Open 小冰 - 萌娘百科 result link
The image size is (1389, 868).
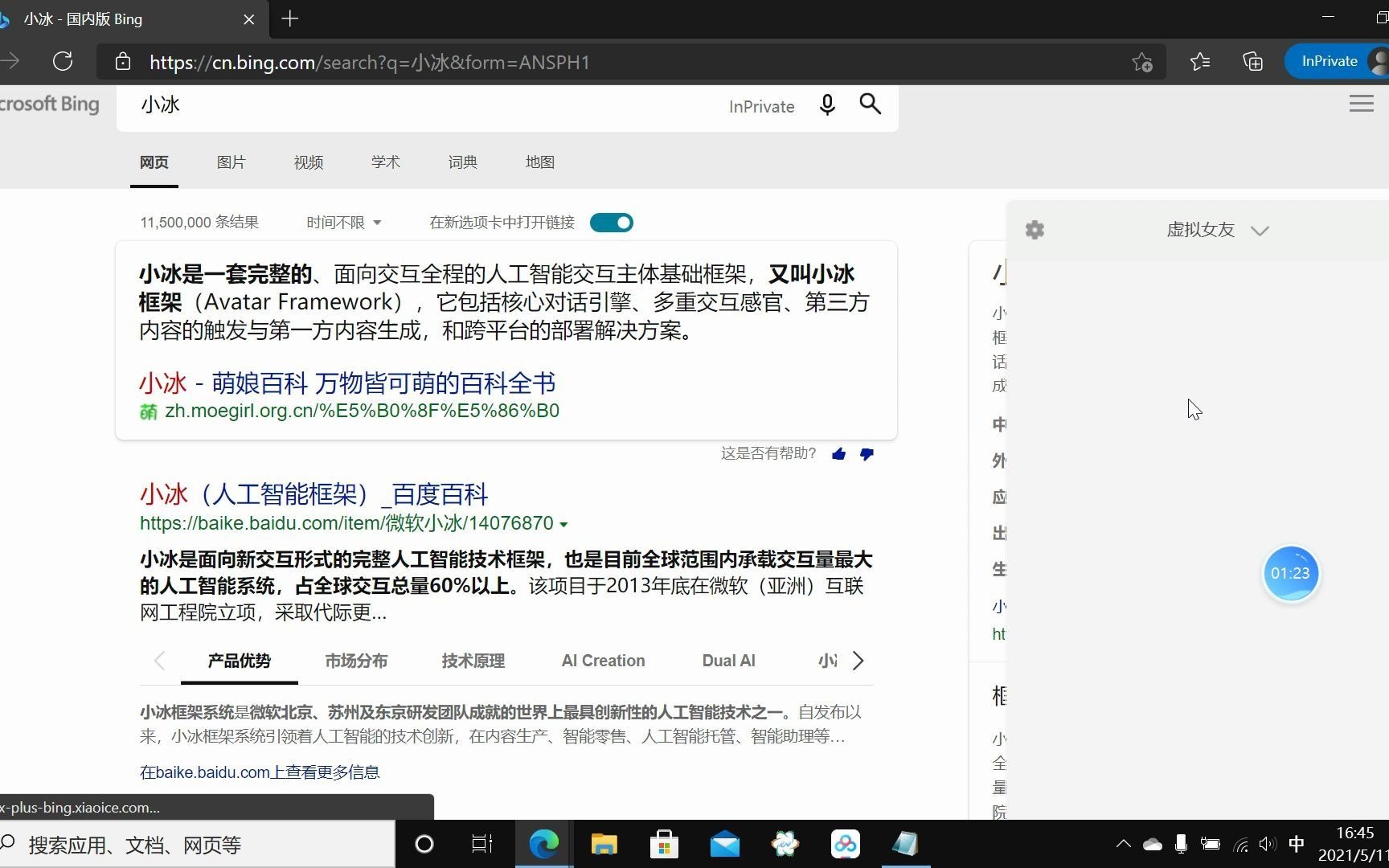point(347,383)
